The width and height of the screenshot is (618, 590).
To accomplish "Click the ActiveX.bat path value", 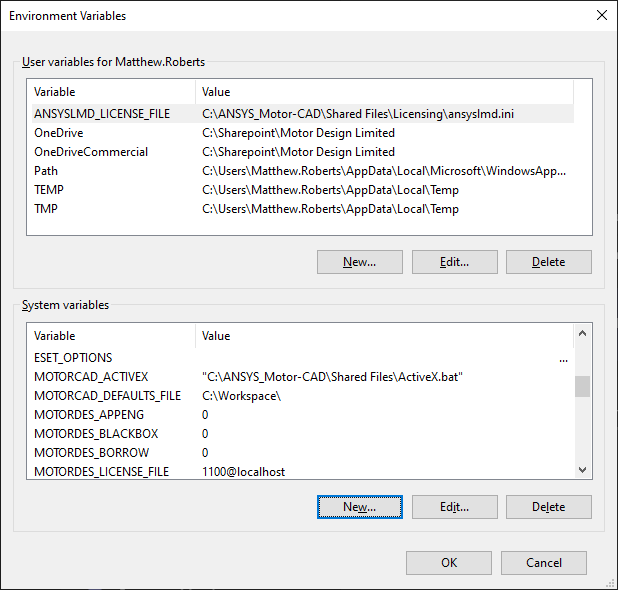I will point(332,377).
